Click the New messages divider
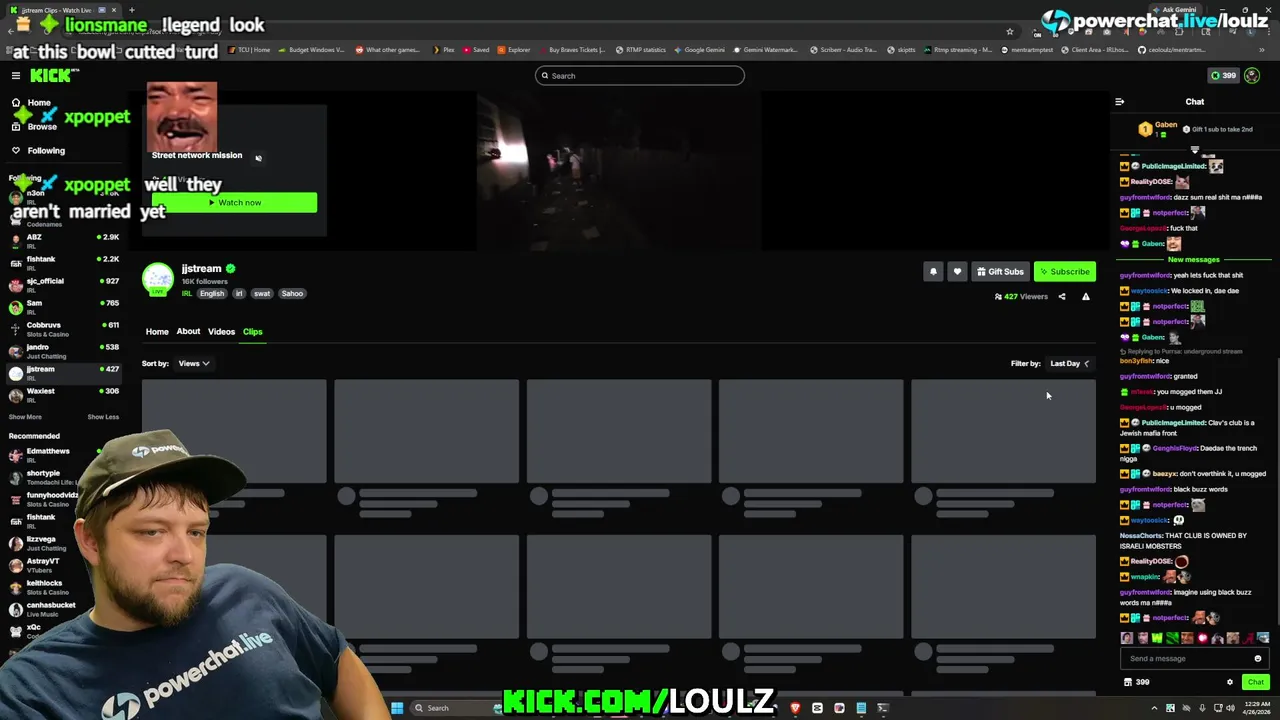 click(x=1193, y=260)
